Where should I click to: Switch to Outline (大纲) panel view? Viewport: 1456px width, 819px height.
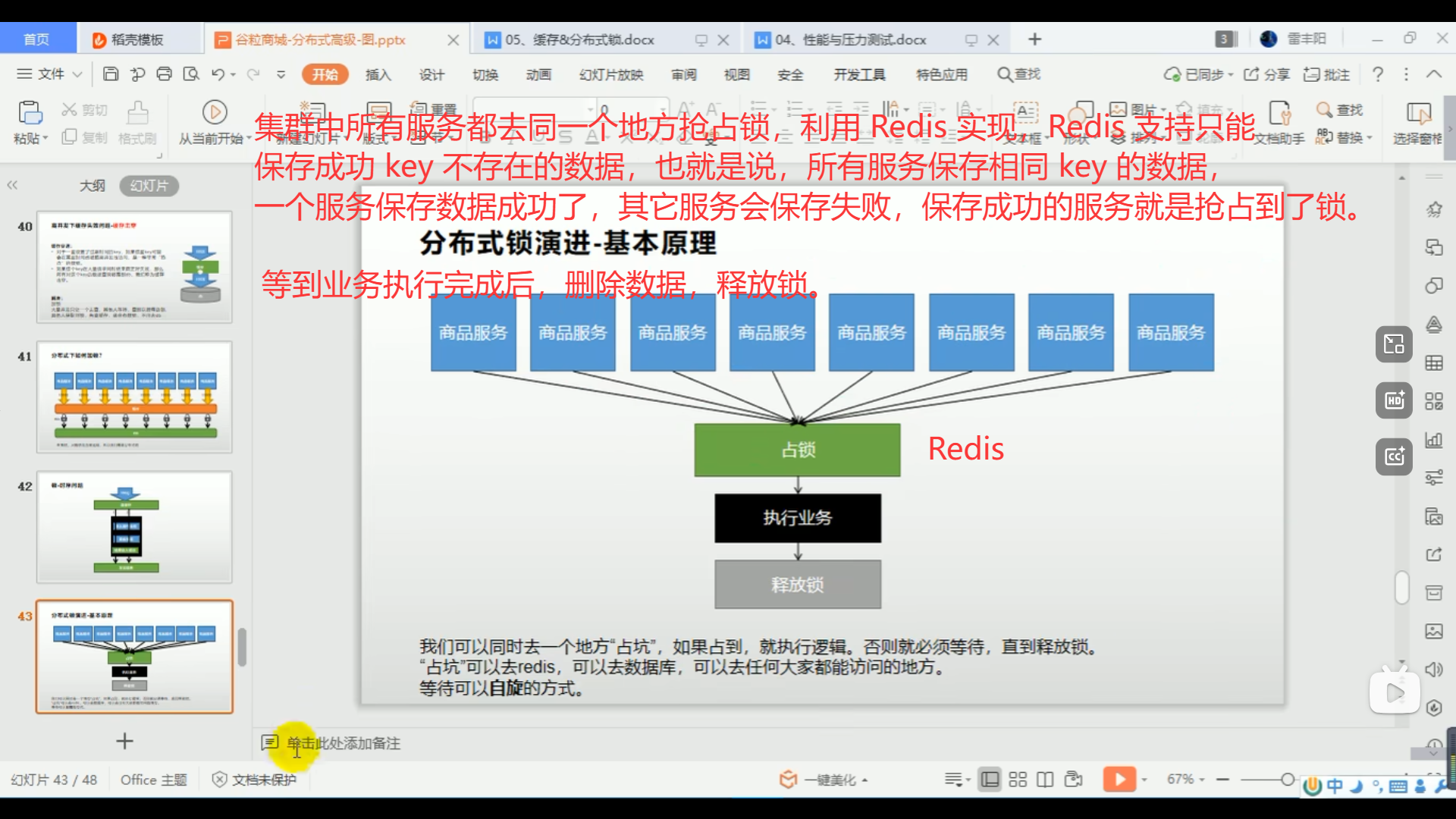pos(93,186)
